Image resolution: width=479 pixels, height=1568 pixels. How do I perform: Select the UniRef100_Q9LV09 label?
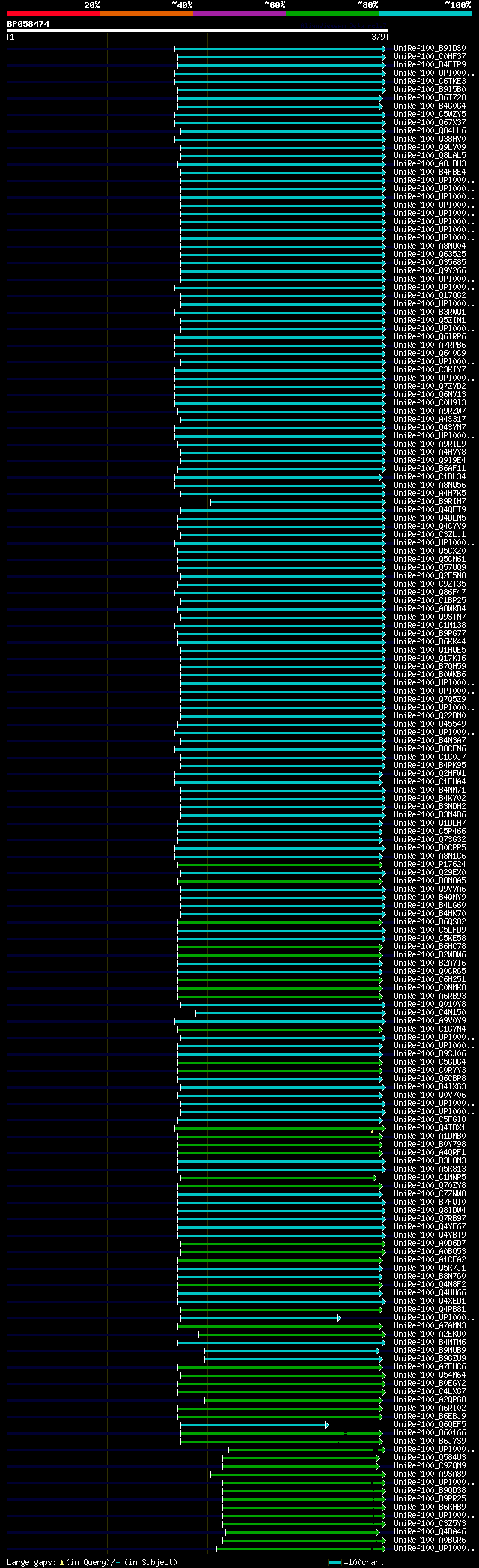click(430, 147)
